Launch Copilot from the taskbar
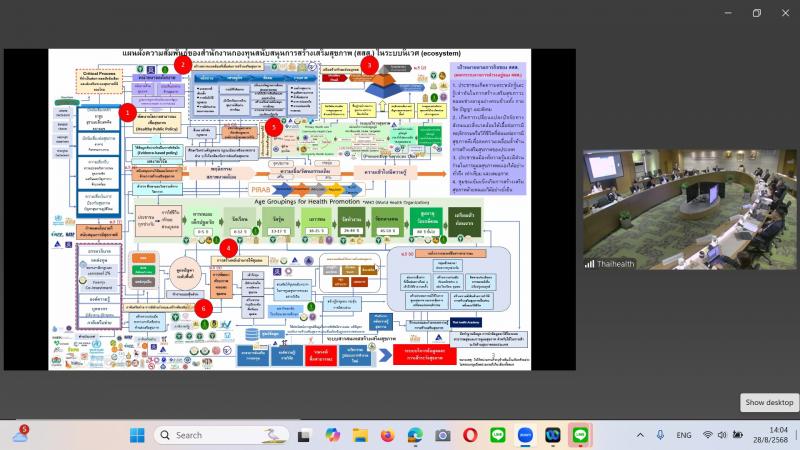 tap(333, 435)
